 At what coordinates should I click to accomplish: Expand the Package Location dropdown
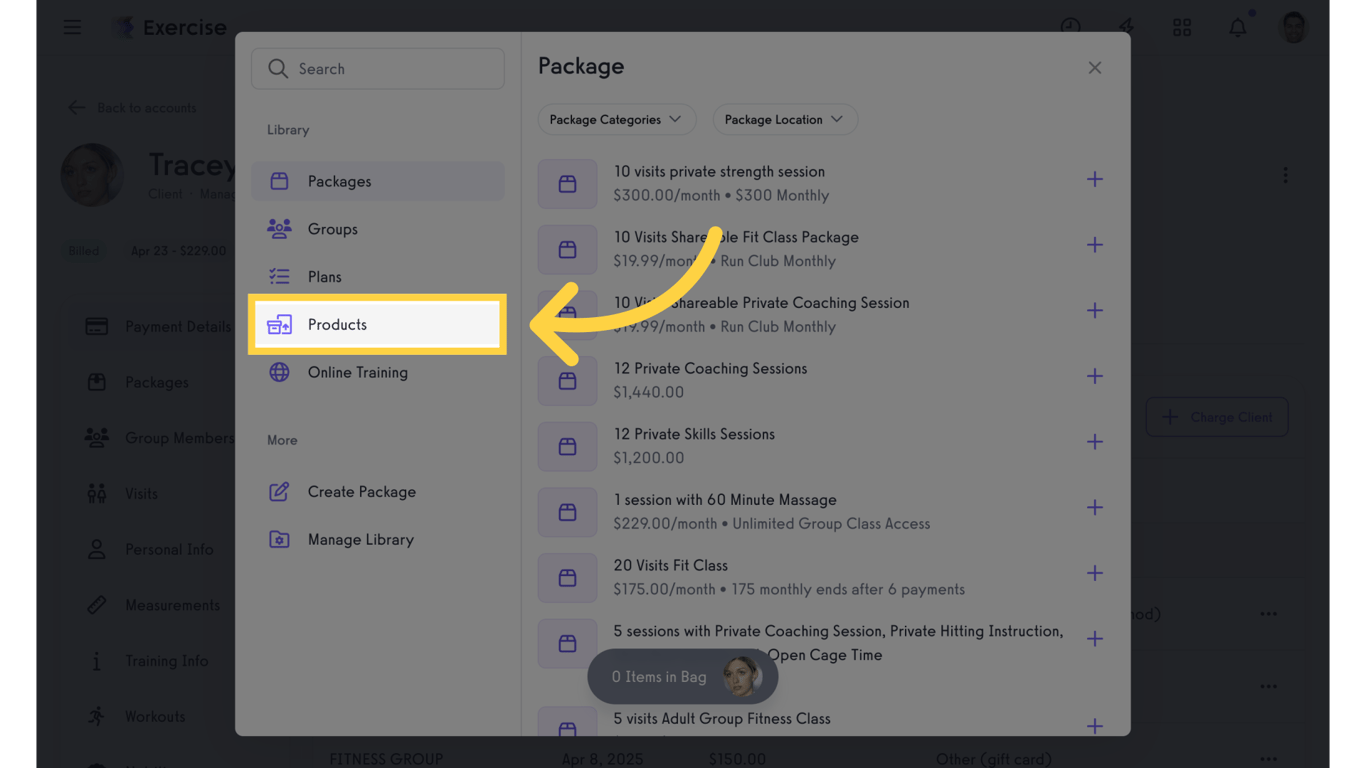point(785,120)
